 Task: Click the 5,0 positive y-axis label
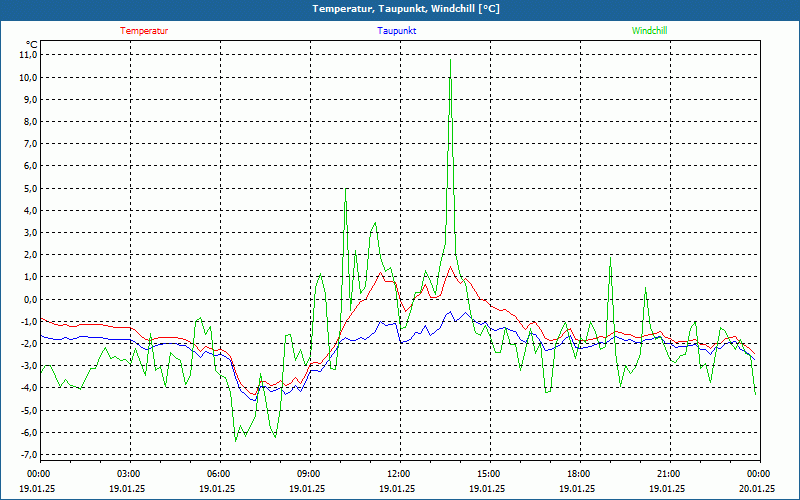tap(30, 188)
